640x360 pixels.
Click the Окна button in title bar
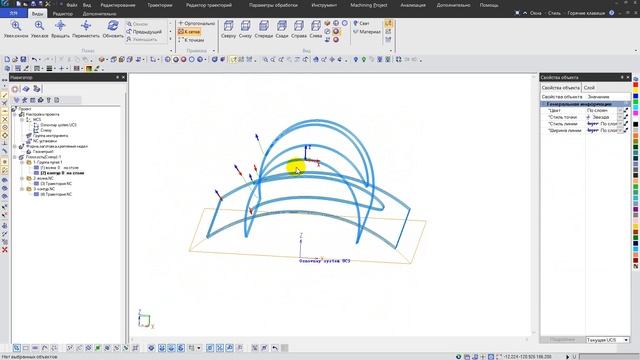536,13
